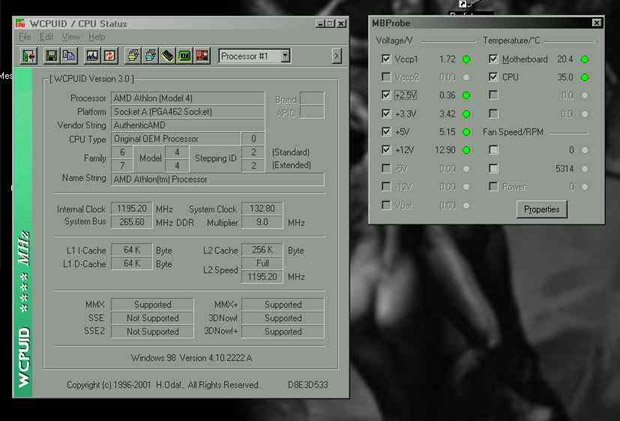Click the exit door icon in WCPUID toolbar
This screenshot has height=421, width=620.
tap(28, 56)
